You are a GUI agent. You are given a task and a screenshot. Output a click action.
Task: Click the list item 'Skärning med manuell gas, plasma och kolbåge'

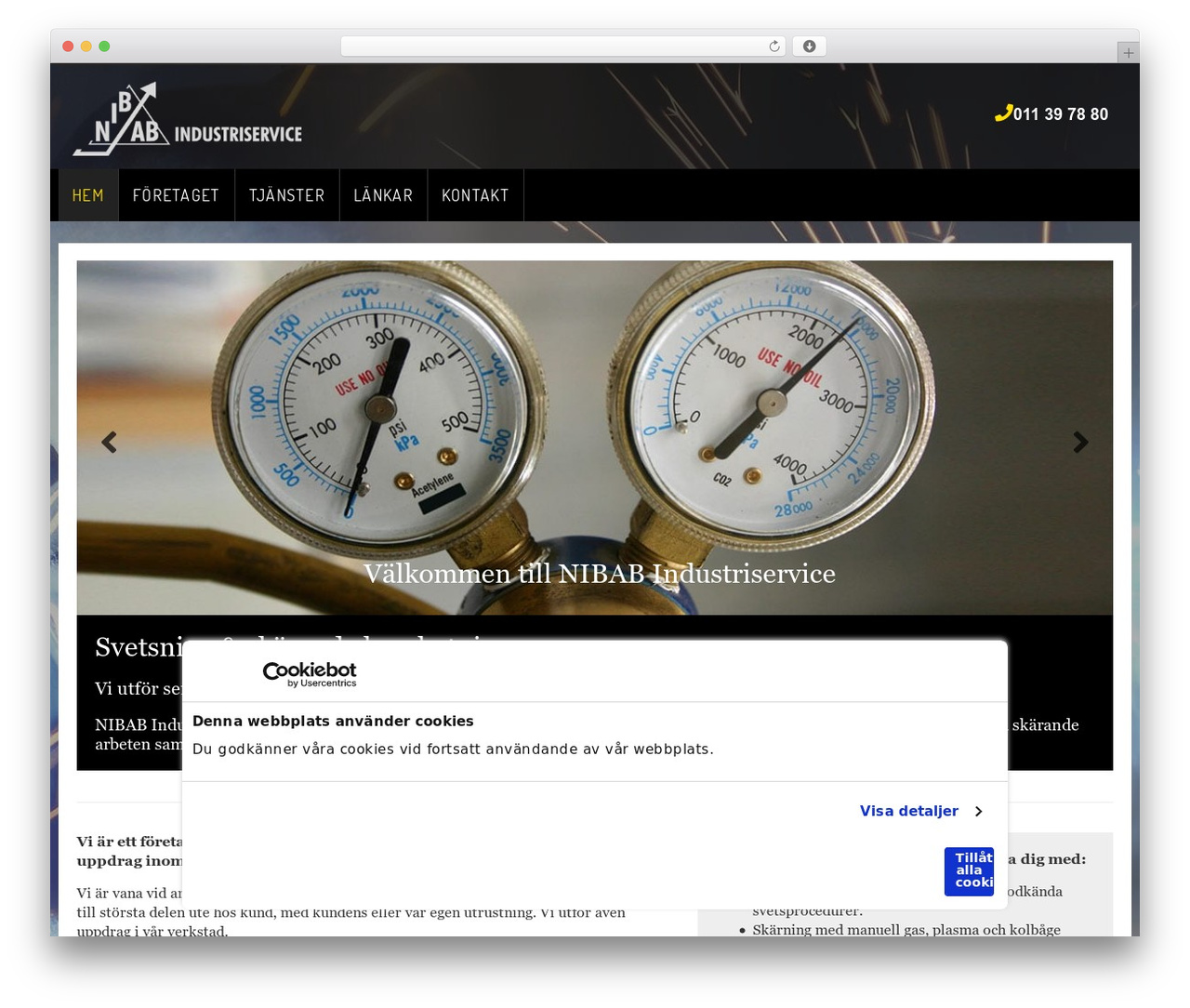[906, 929]
